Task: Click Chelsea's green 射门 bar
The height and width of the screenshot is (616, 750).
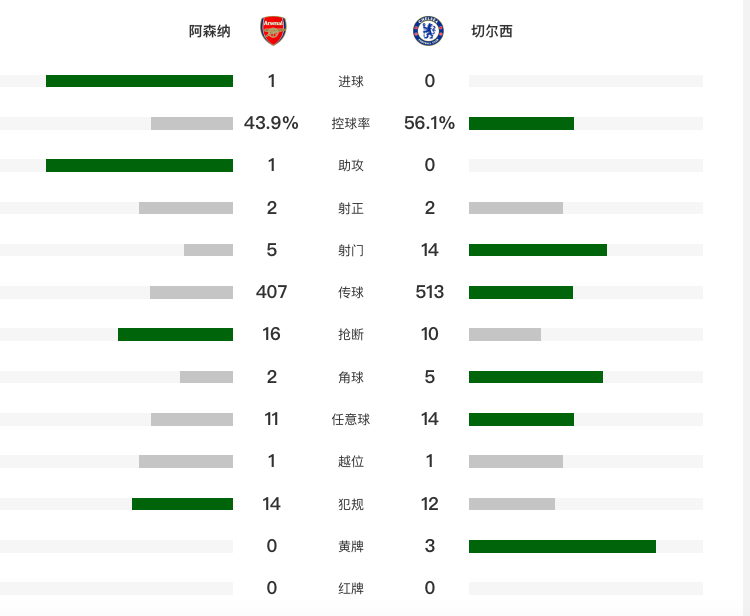Action: (x=537, y=250)
